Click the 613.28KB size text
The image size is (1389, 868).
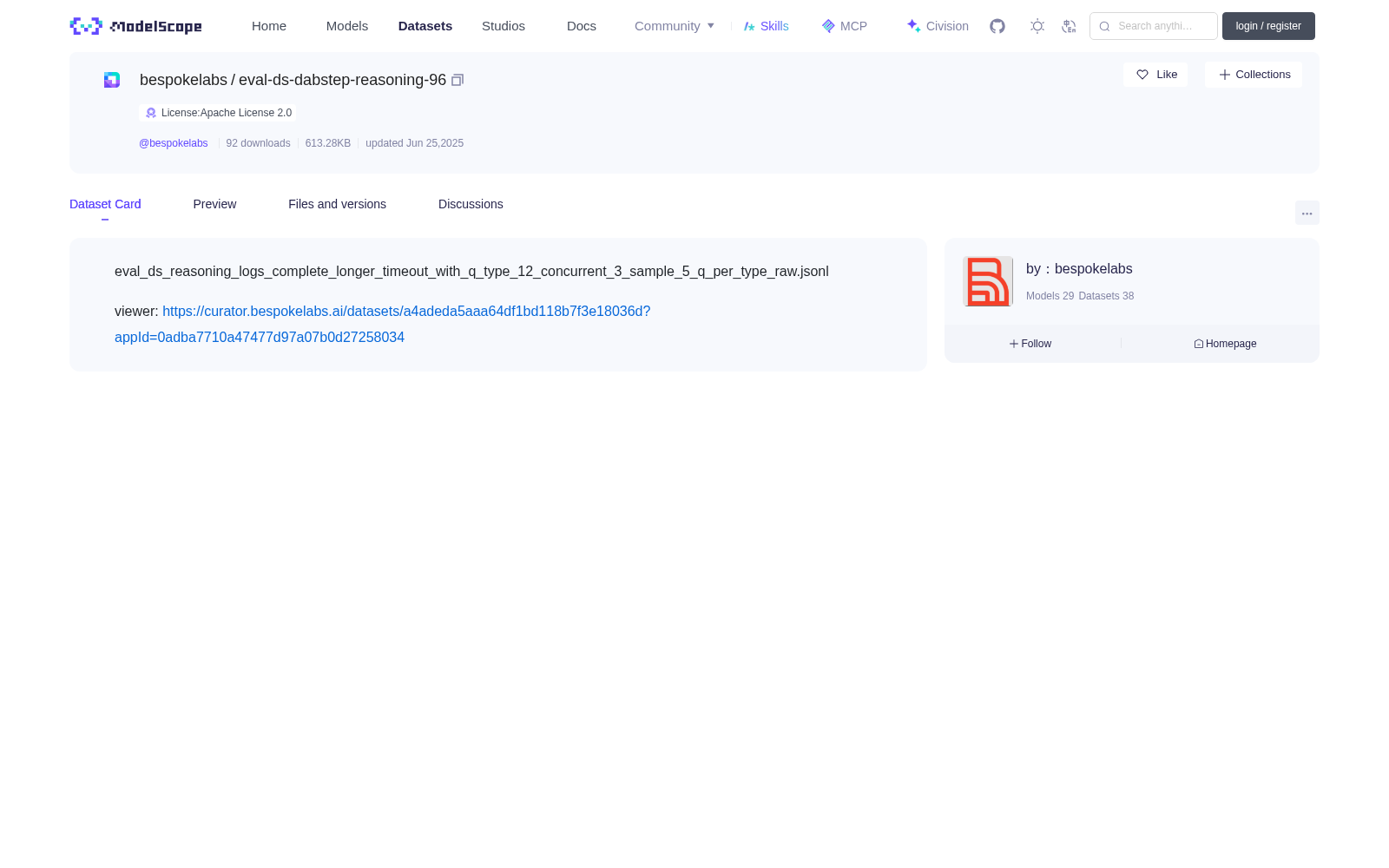pyautogui.click(x=328, y=143)
